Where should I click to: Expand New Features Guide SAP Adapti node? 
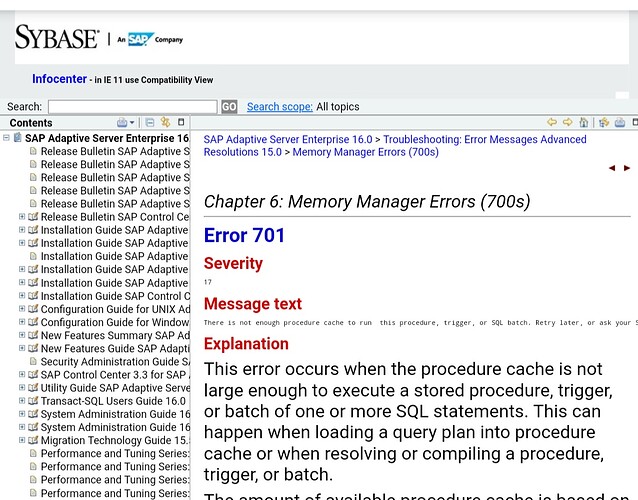22,348
